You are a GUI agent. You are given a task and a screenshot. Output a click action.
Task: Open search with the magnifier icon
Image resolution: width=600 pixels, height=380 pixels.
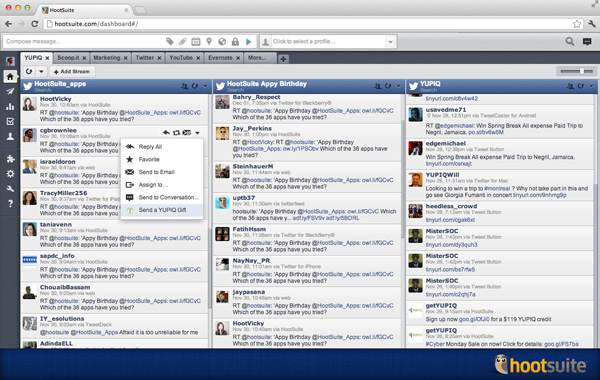point(570,41)
